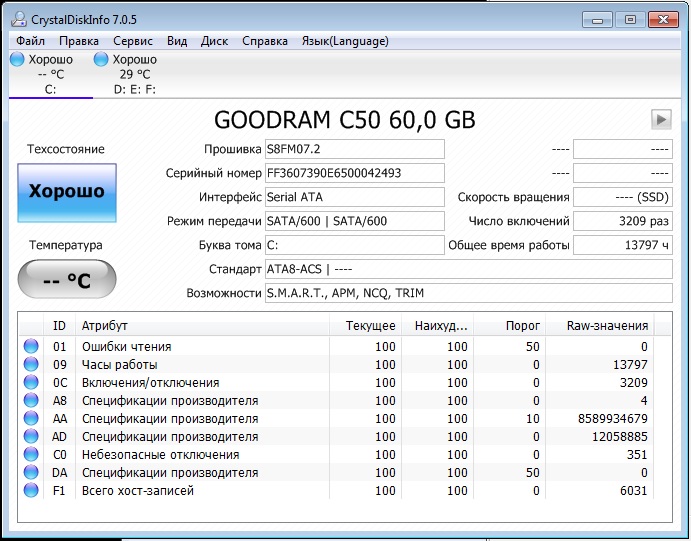The height and width of the screenshot is (541, 691).
Task: Select the Часы работы row
Action: pyautogui.click(x=337, y=365)
